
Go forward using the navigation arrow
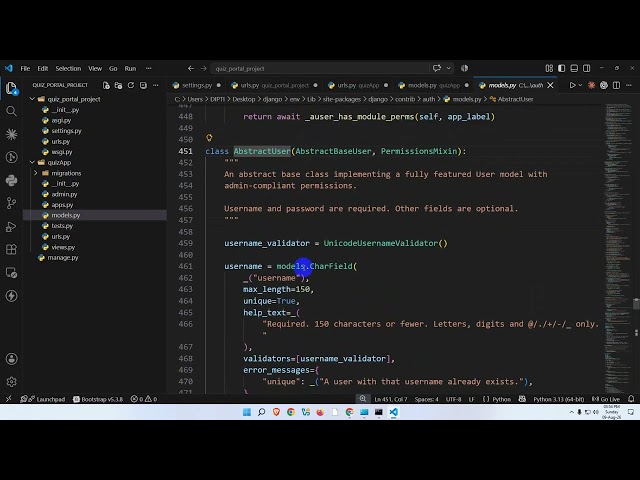(x=203, y=69)
